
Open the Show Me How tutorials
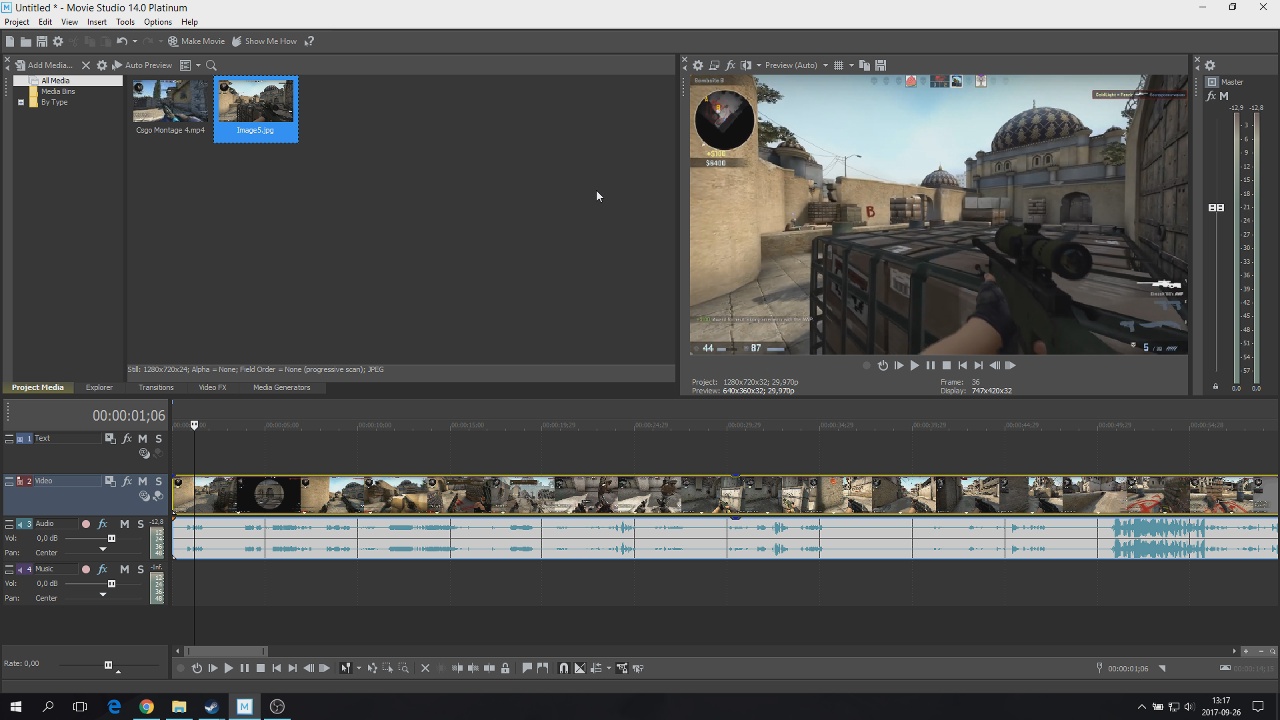[x=264, y=41]
